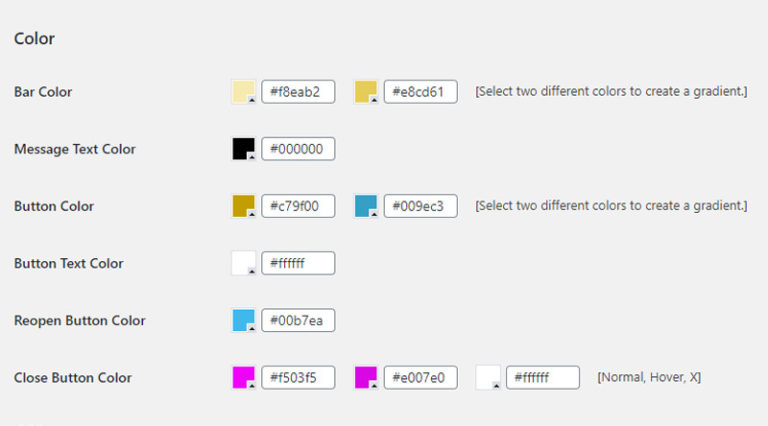Click the #c79f00 Button Color hex field
This screenshot has height=426, width=768.
297,206
